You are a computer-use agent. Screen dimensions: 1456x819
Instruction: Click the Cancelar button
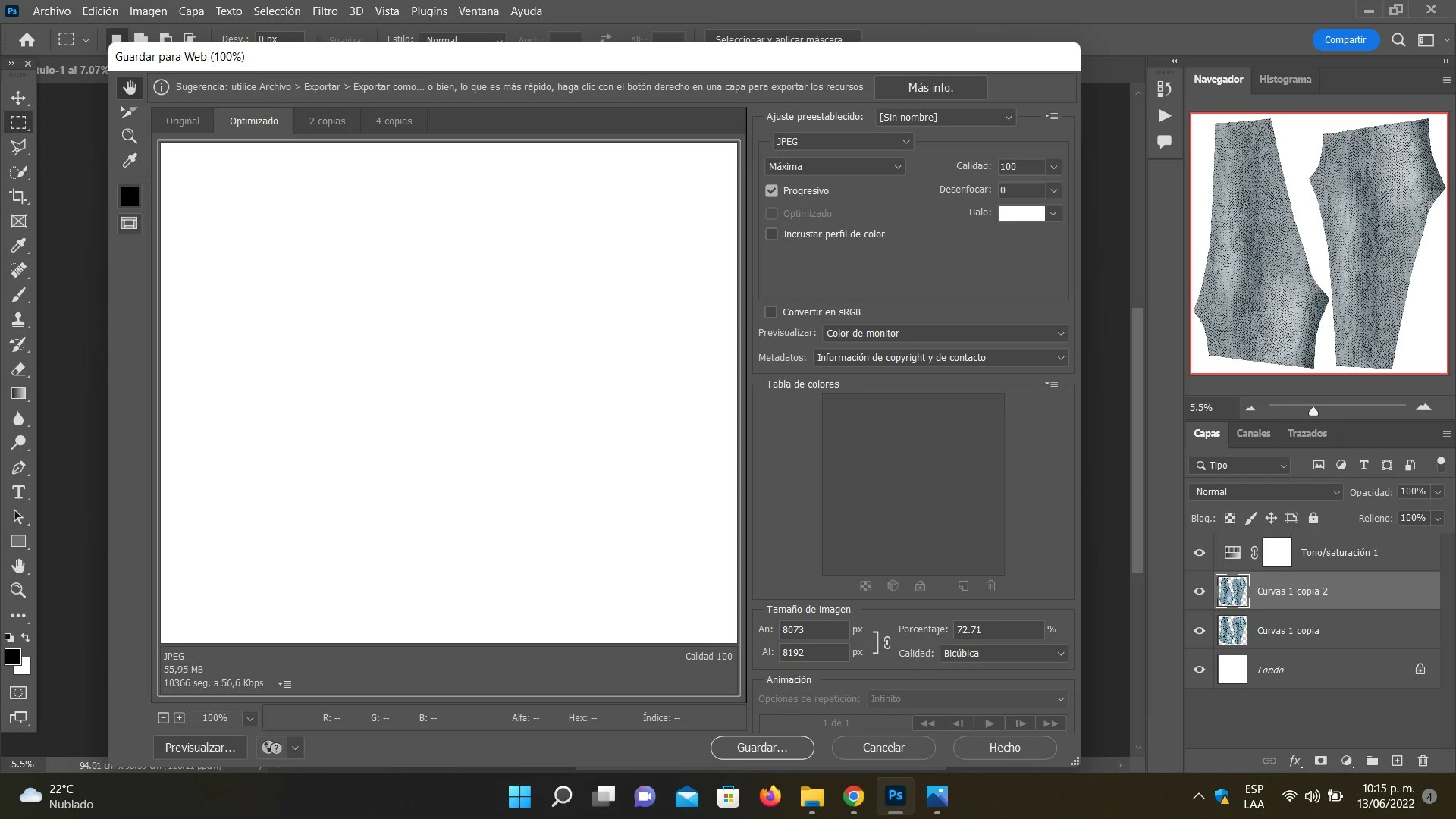[x=883, y=747]
